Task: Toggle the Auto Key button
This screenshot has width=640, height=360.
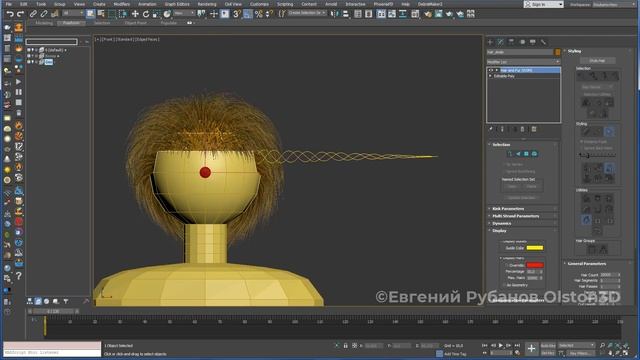Action: pyautogui.click(x=548, y=346)
